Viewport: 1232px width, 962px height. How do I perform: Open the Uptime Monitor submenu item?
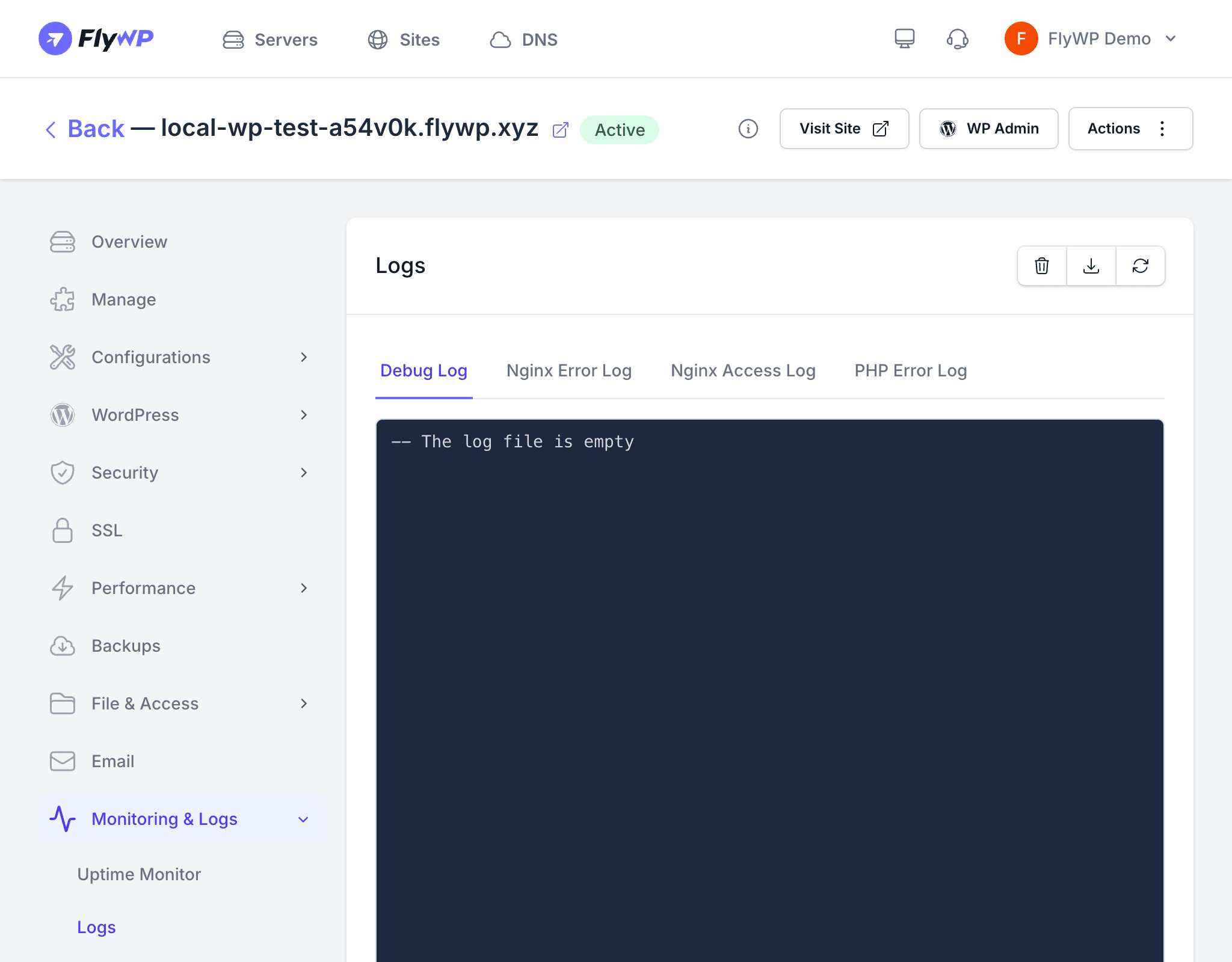[x=139, y=874]
